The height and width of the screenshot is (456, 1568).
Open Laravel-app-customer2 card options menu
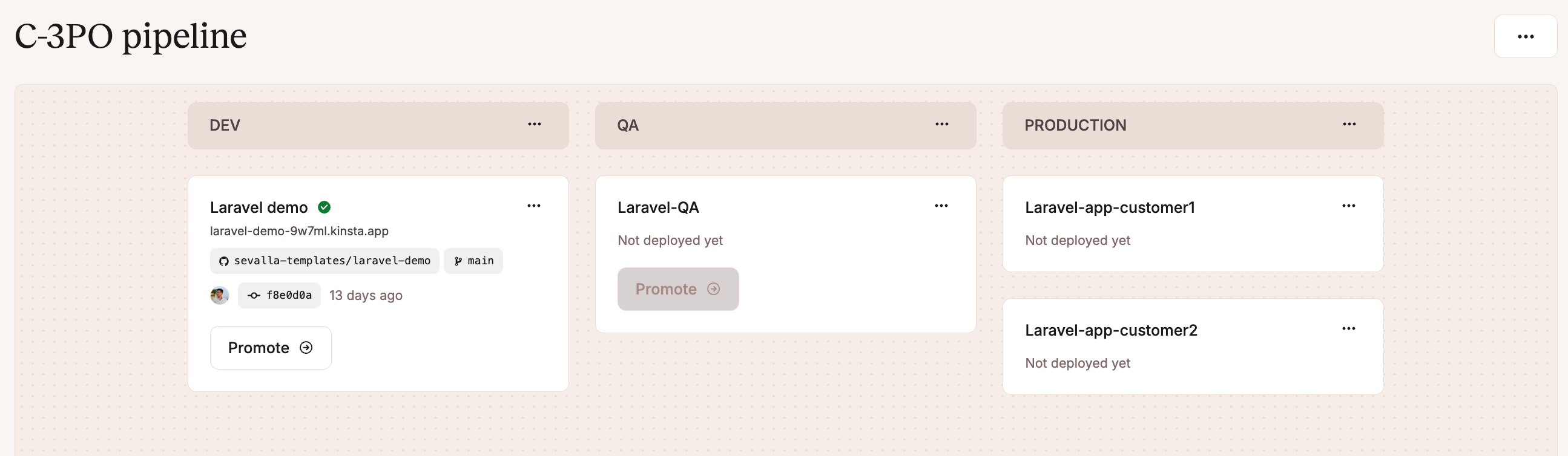1348,329
